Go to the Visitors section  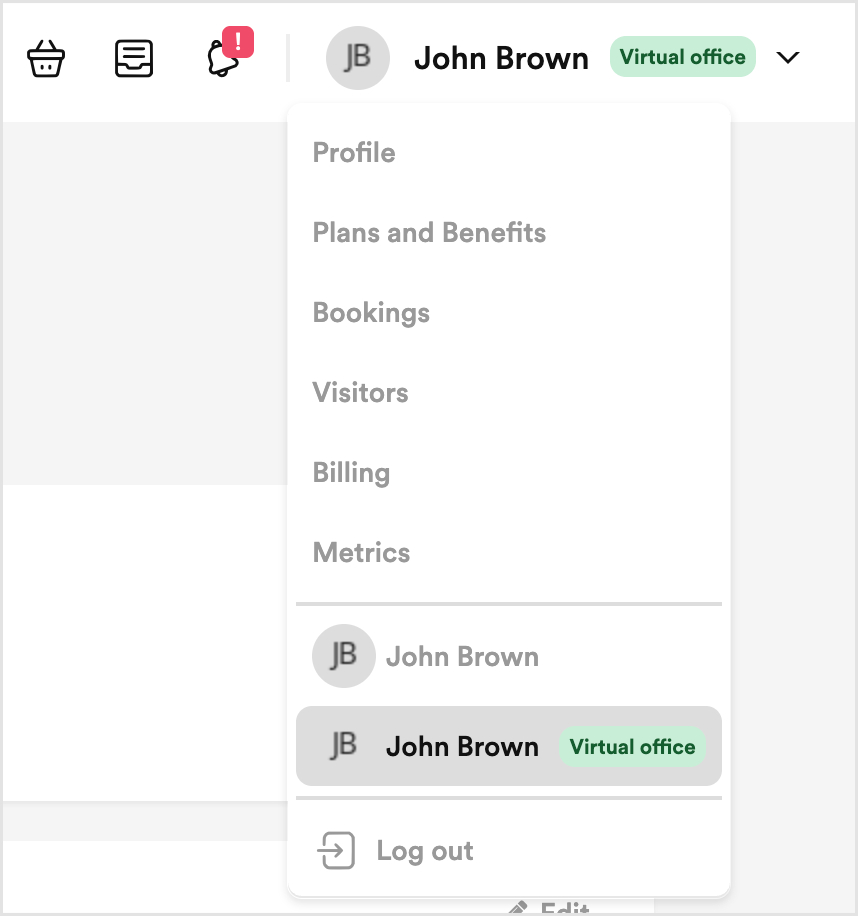360,392
